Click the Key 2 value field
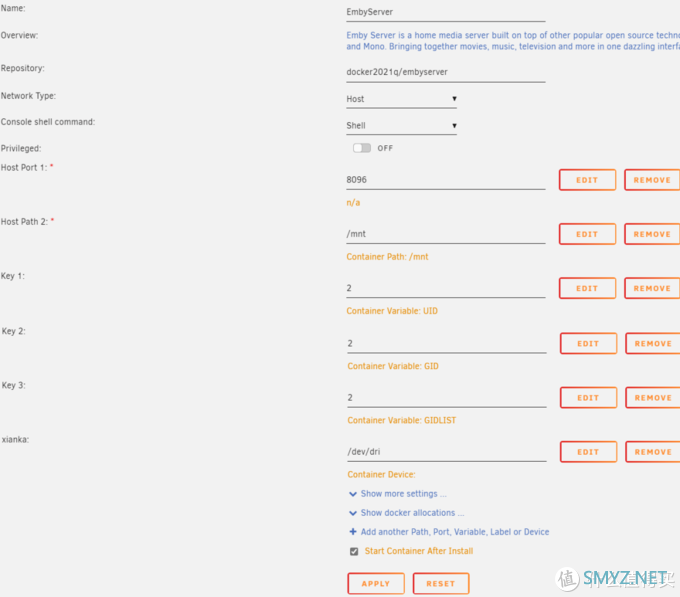The height and width of the screenshot is (597, 680). pos(446,344)
